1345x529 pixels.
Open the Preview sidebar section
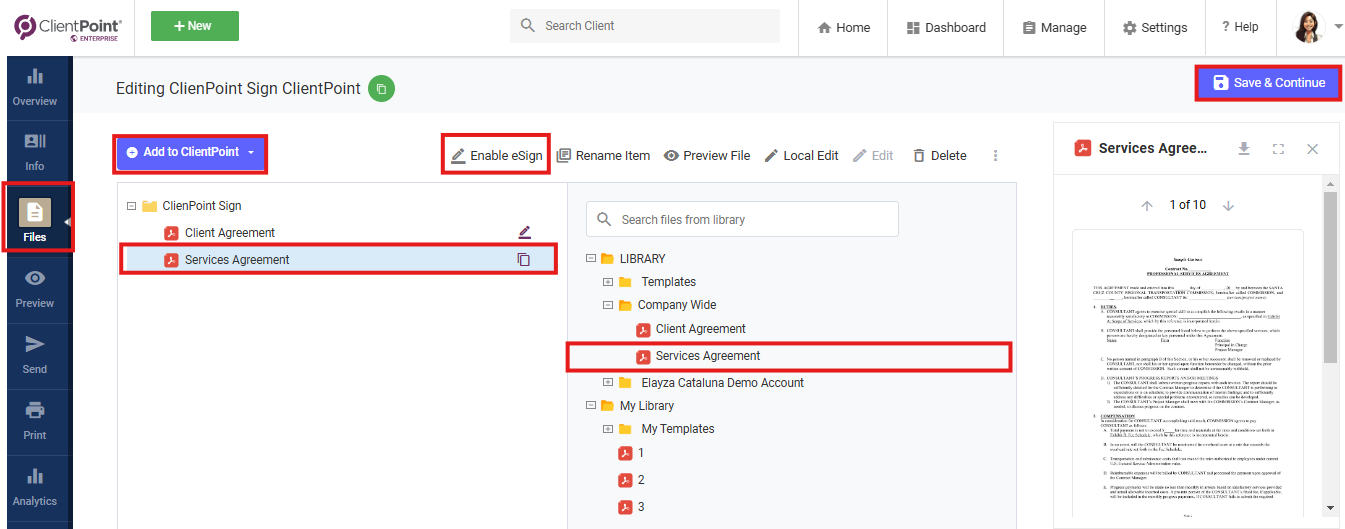35,289
